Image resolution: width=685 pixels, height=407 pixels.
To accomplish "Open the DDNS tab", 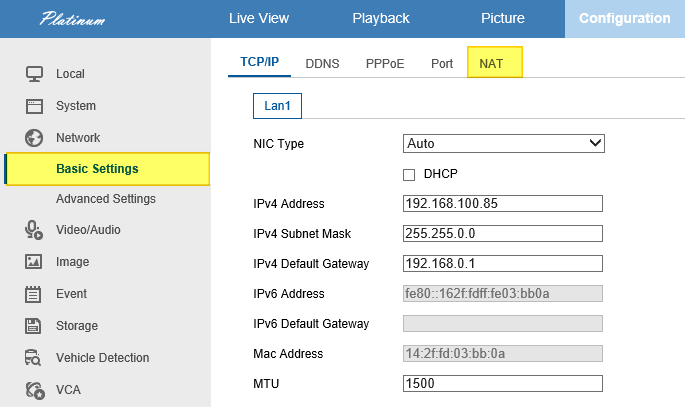I will click(x=322, y=63).
